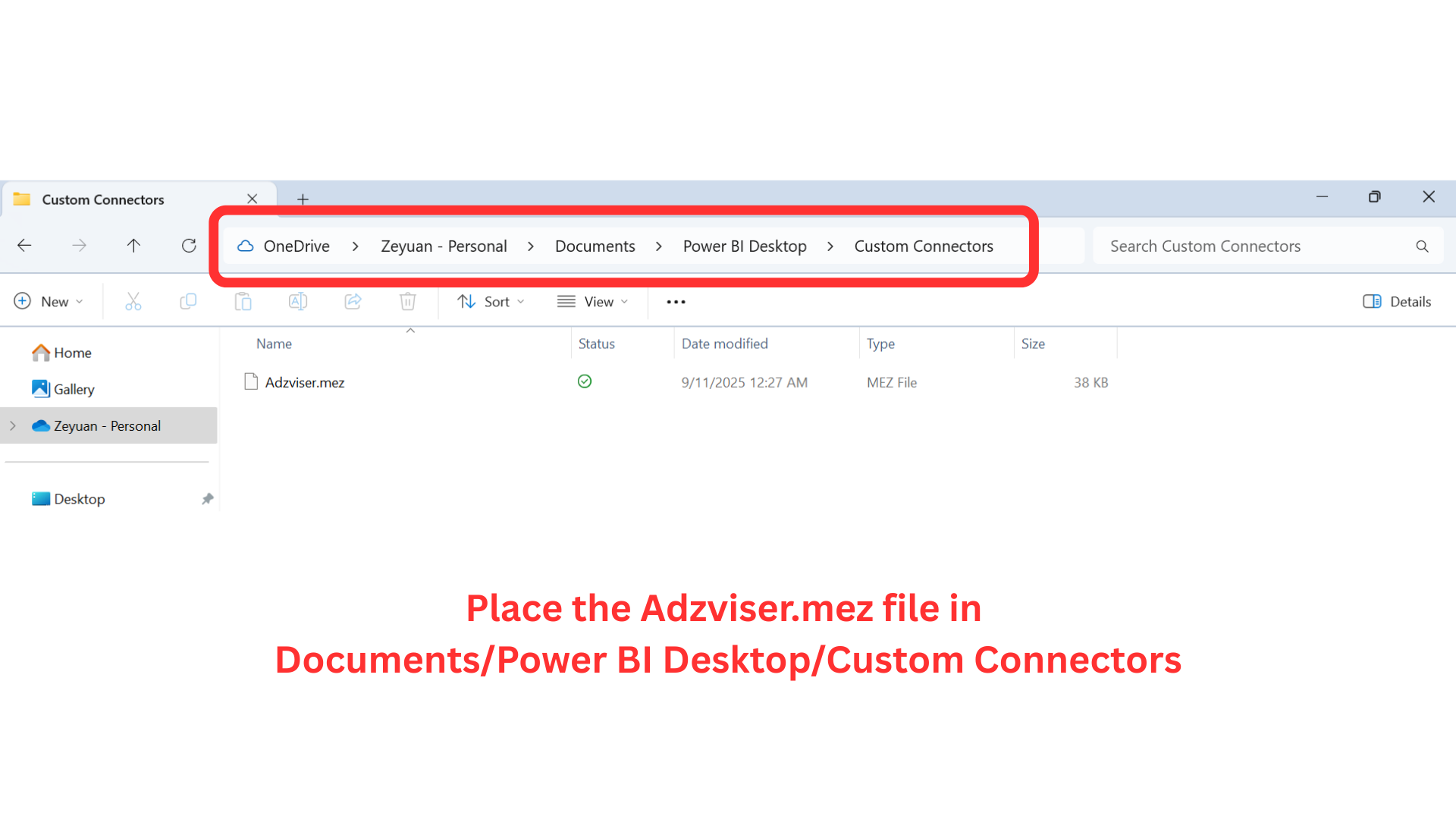Rename the file using the Rename icon
This screenshot has height=819, width=1456.
(x=297, y=301)
